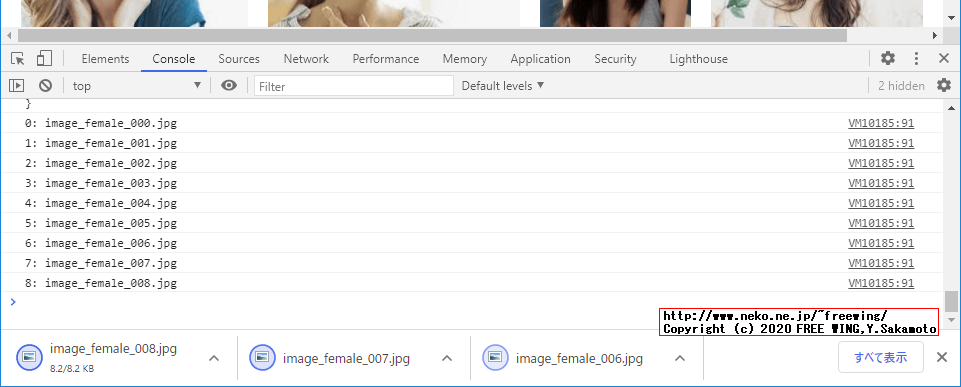The height and width of the screenshot is (387, 961).
Task: Open VM10185:91 link in image_female_008.jpg row
Action: pos(881,283)
